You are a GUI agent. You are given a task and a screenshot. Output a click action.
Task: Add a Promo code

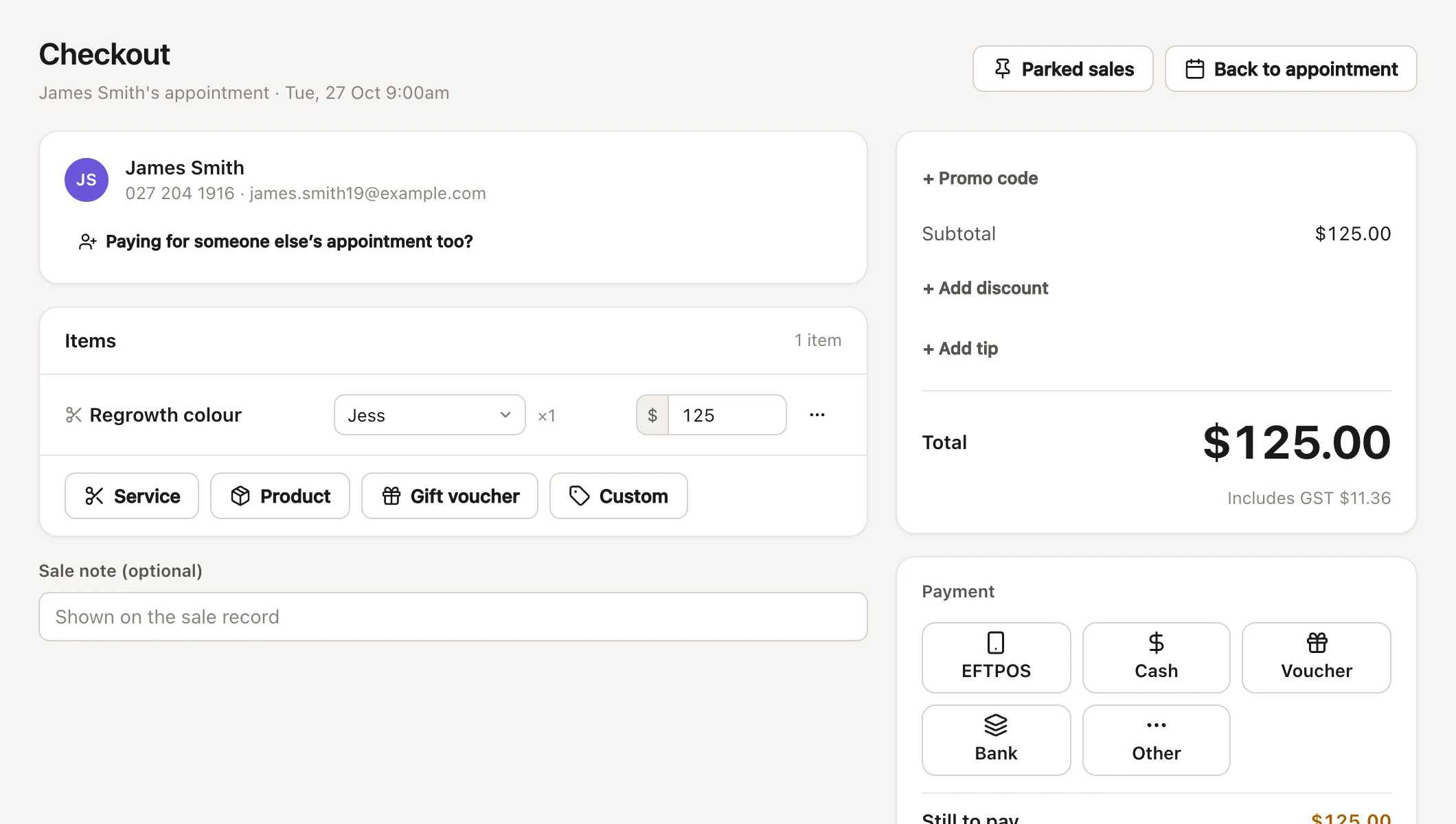point(980,179)
